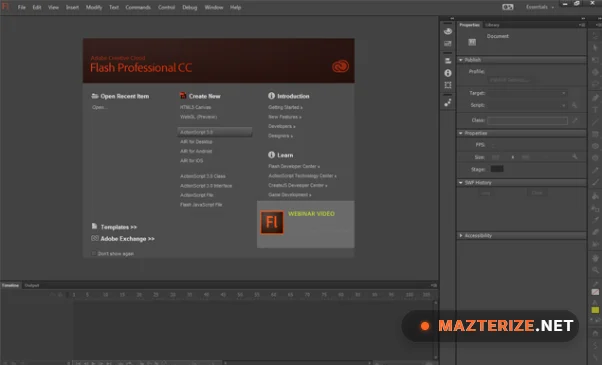
Task: Select the Pencil tool
Action: 595,170
